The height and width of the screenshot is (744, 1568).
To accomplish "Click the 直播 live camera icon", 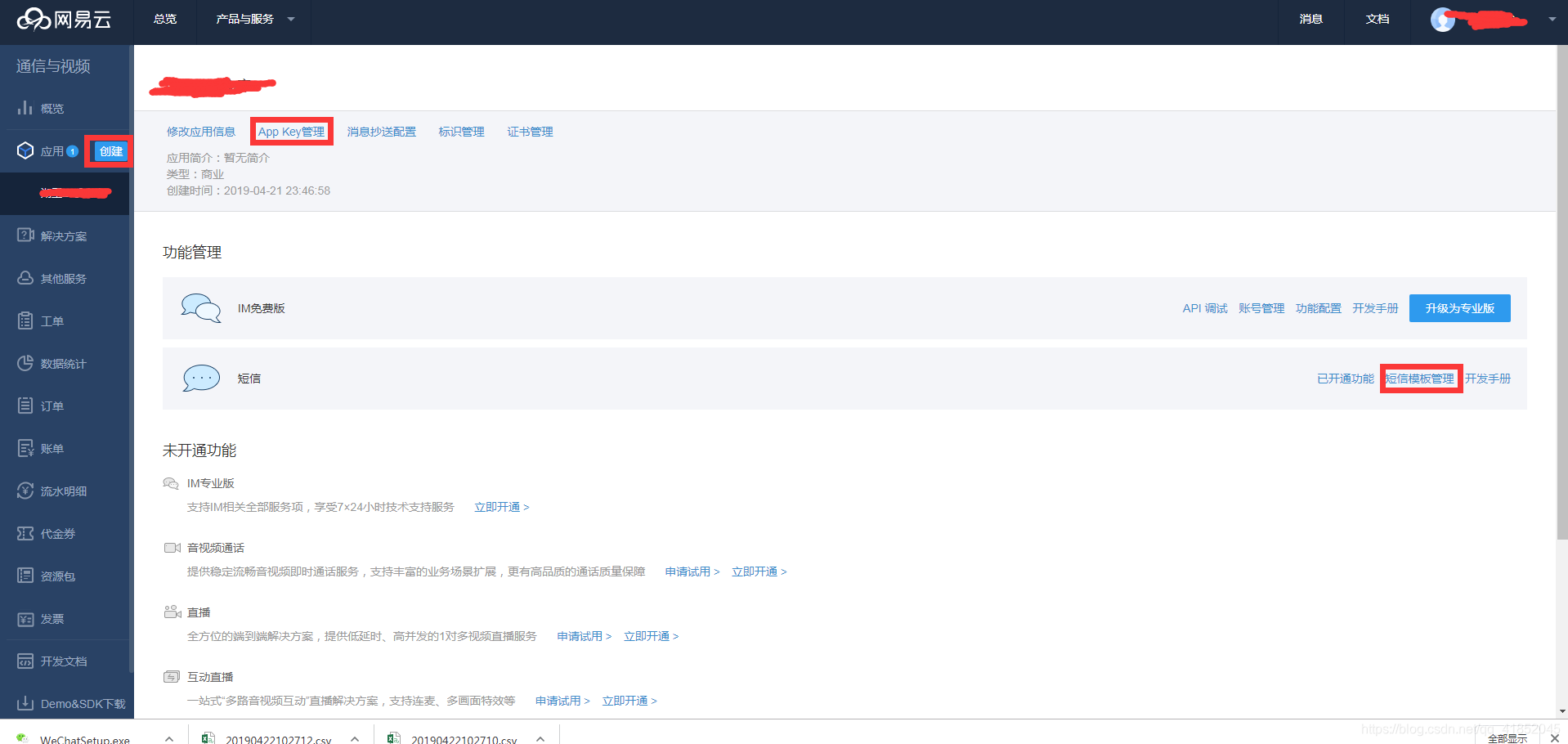I will [172, 612].
